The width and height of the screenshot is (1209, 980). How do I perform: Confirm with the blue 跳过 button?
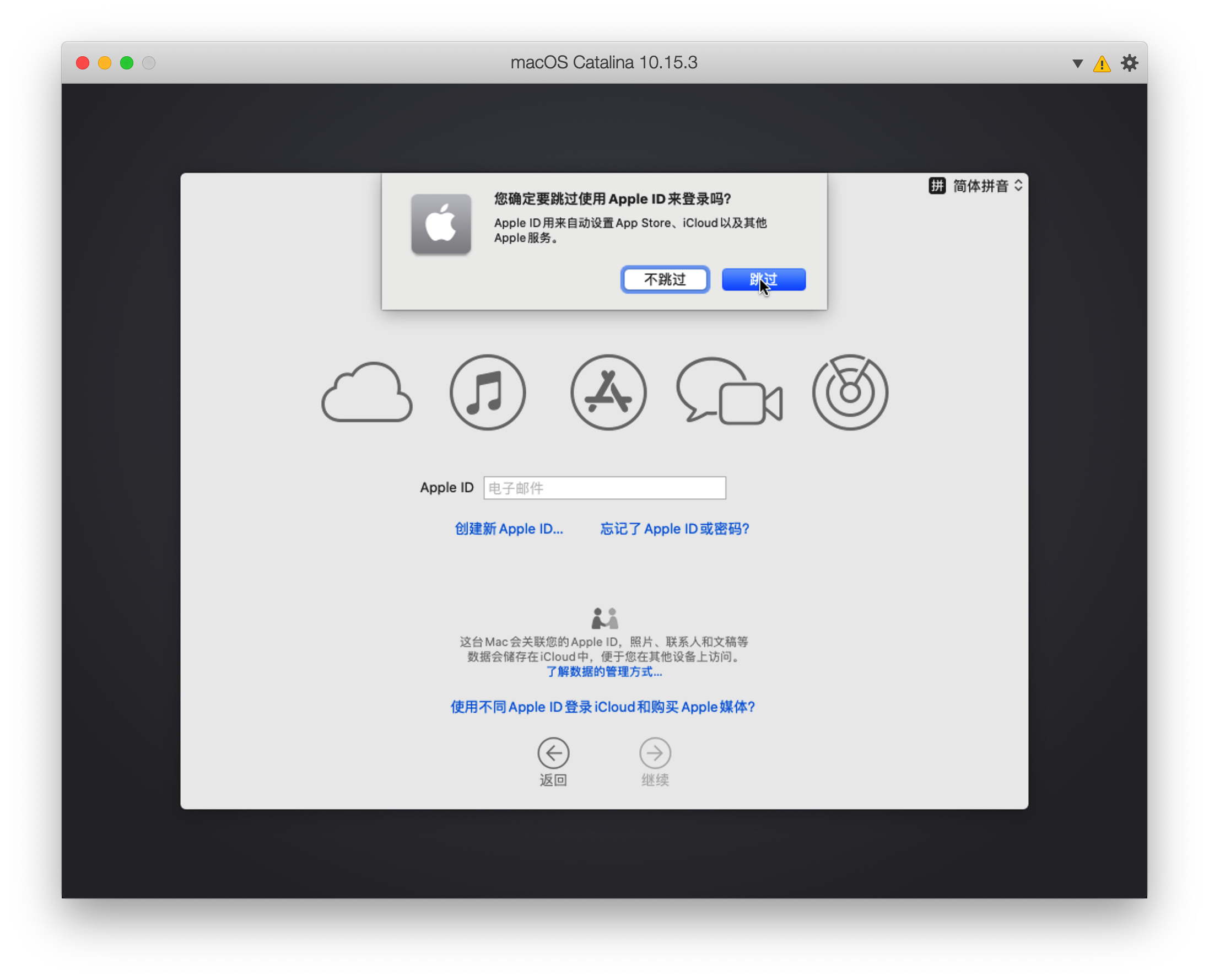point(764,279)
